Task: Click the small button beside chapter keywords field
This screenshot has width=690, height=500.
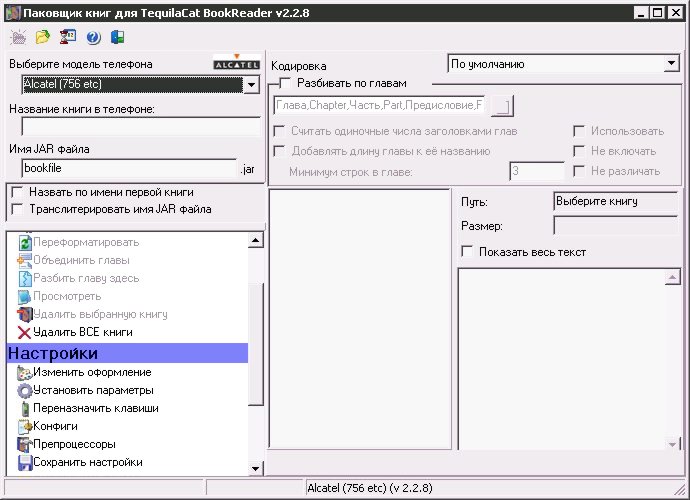Action: [502, 106]
